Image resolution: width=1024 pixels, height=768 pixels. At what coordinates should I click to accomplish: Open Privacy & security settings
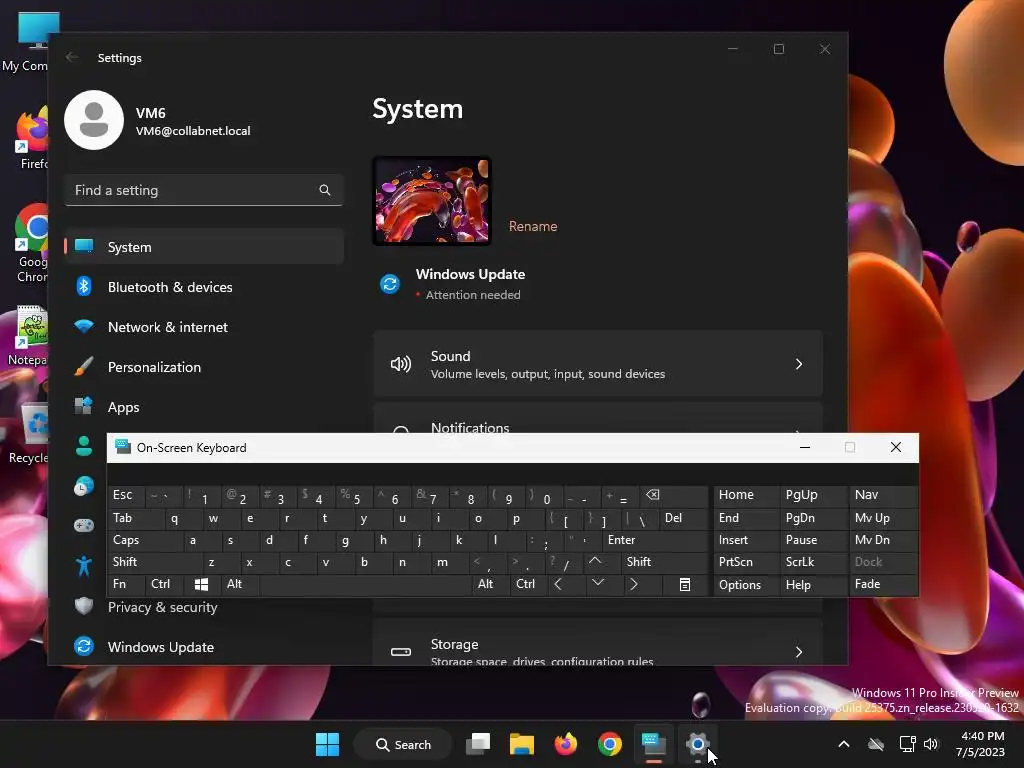click(204, 607)
